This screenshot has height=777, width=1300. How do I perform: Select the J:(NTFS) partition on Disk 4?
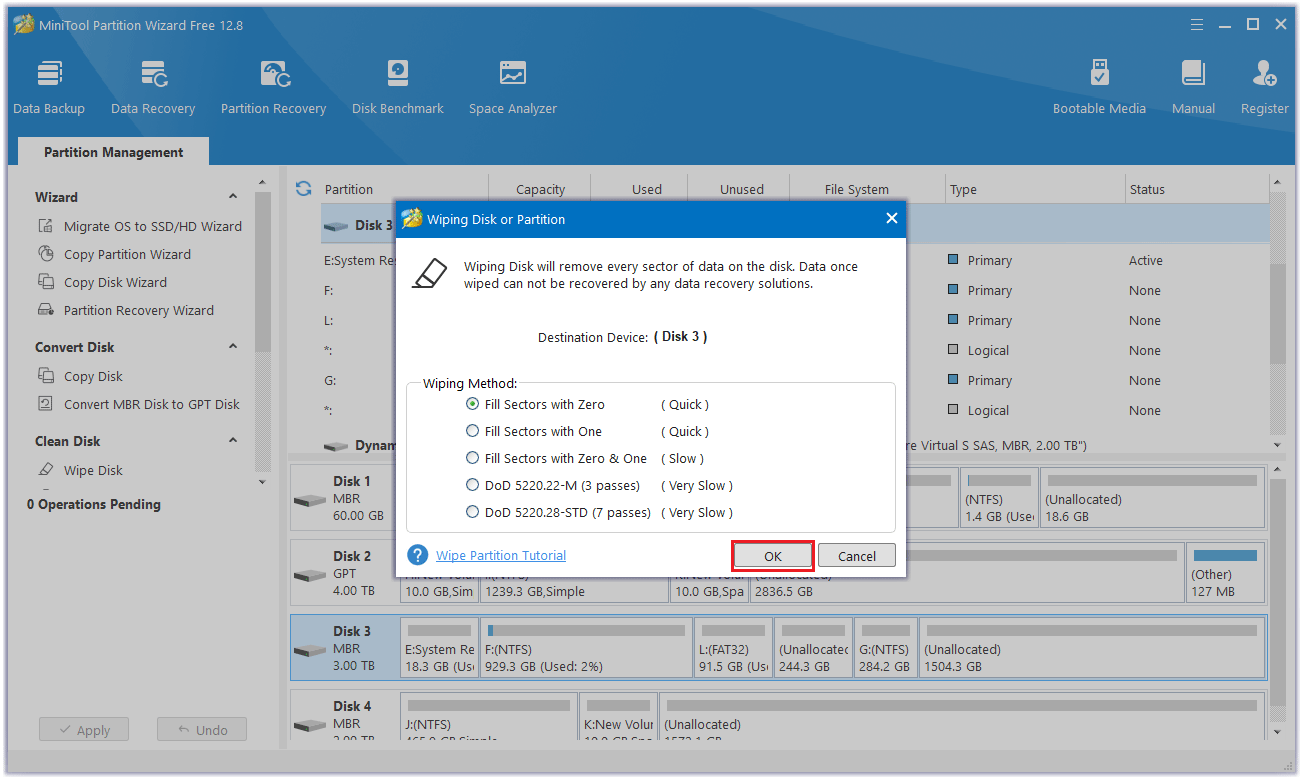[x=489, y=719]
